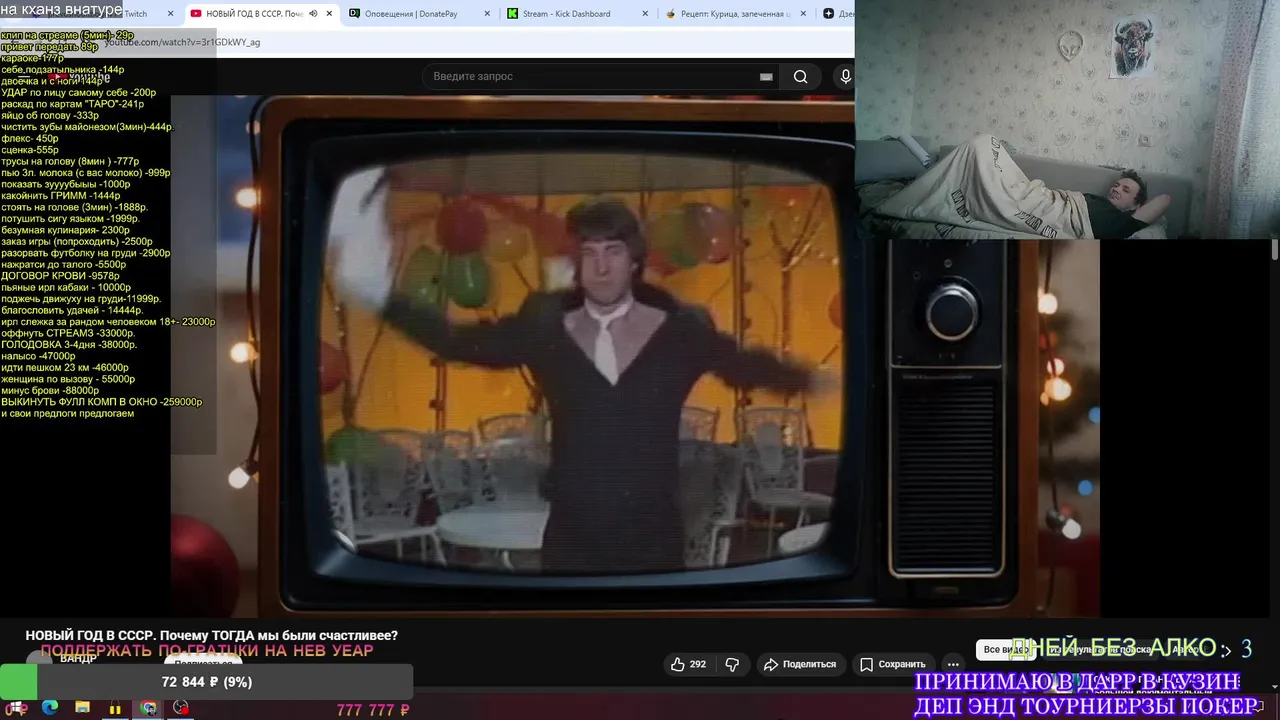Open File Explorer from taskbar
1280x720 pixels.
[x=83, y=708]
